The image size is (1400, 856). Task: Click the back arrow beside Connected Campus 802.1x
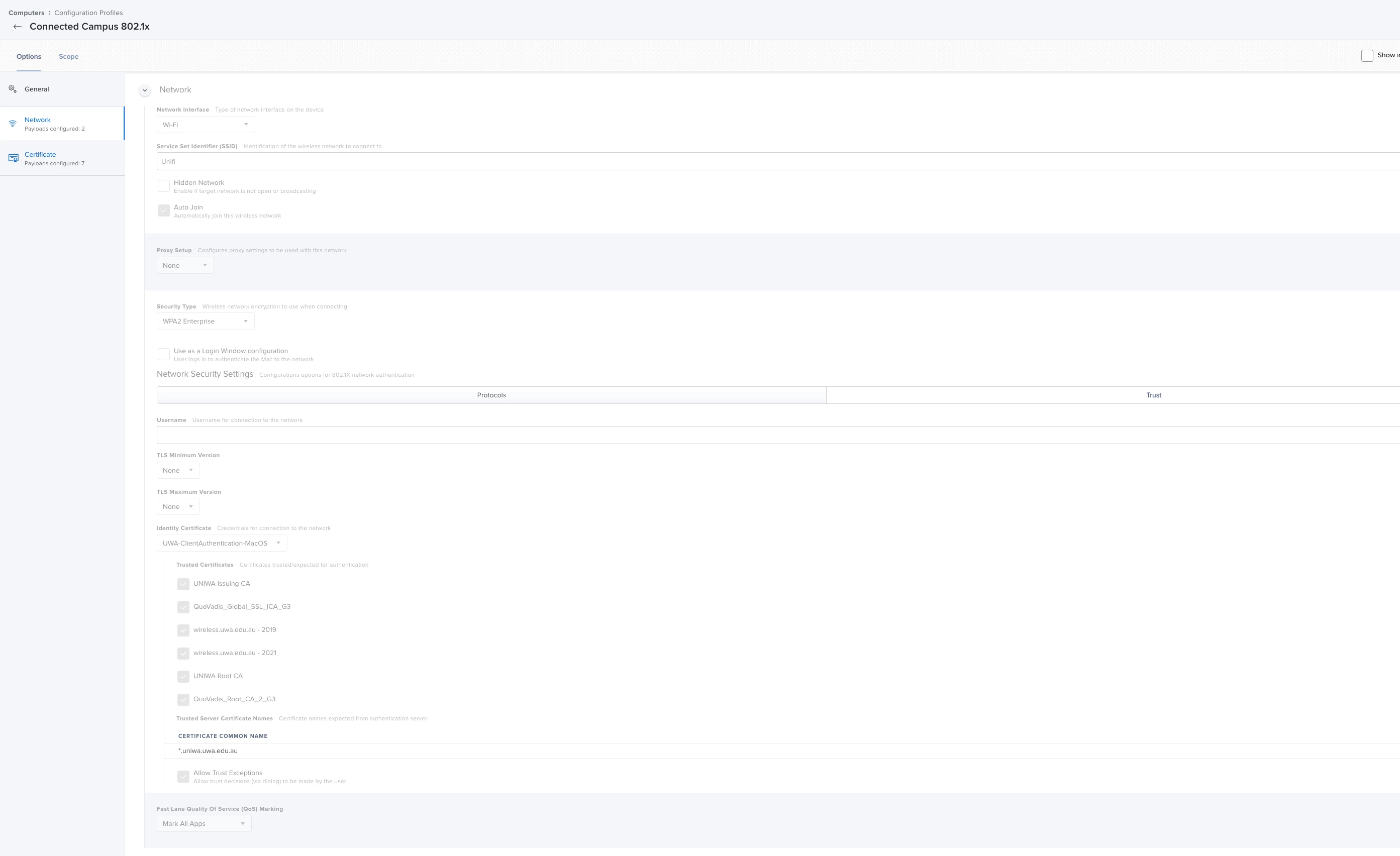tap(18, 27)
